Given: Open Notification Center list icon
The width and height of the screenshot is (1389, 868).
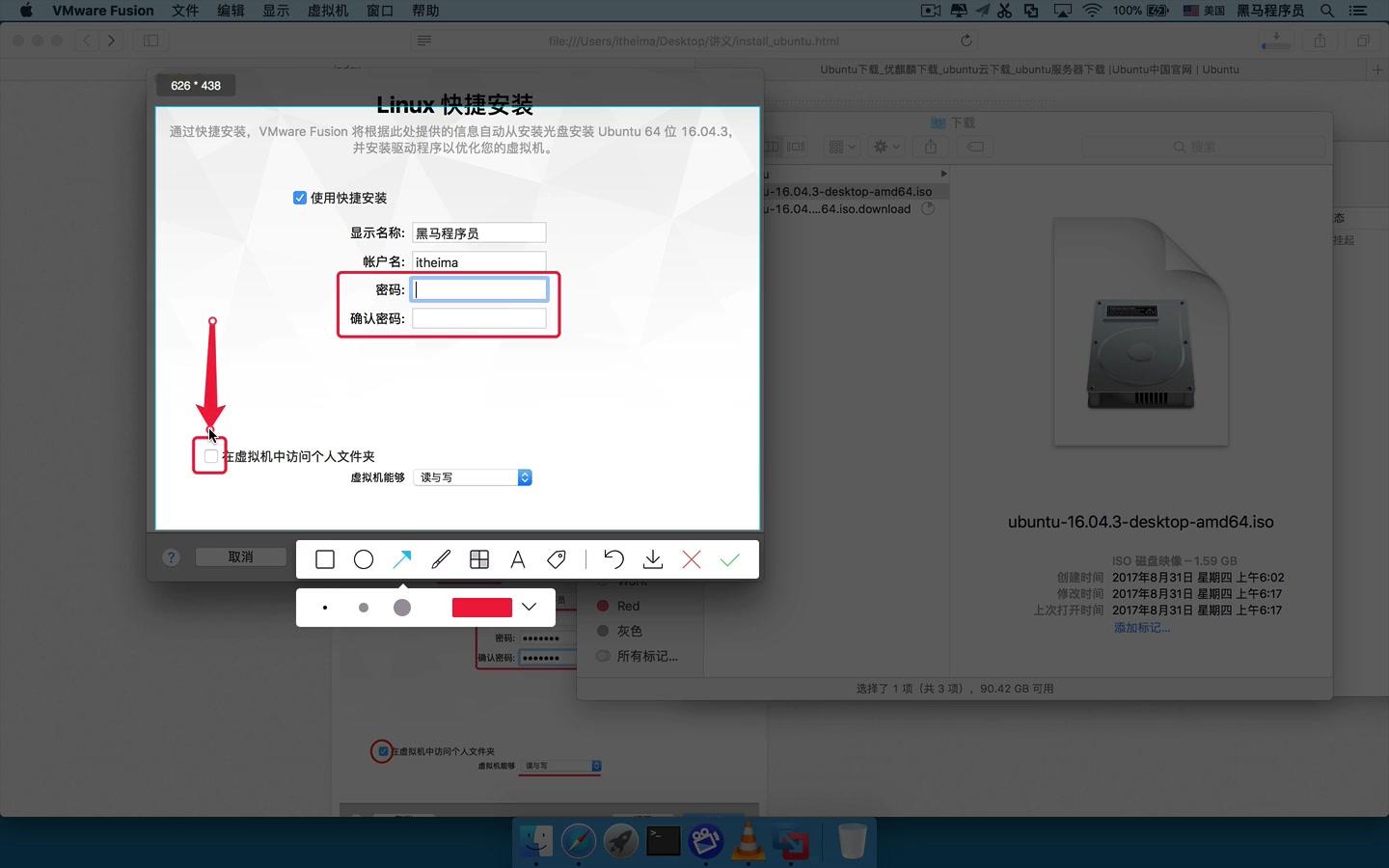Looking at the screenshot, I should (1359, 11).
